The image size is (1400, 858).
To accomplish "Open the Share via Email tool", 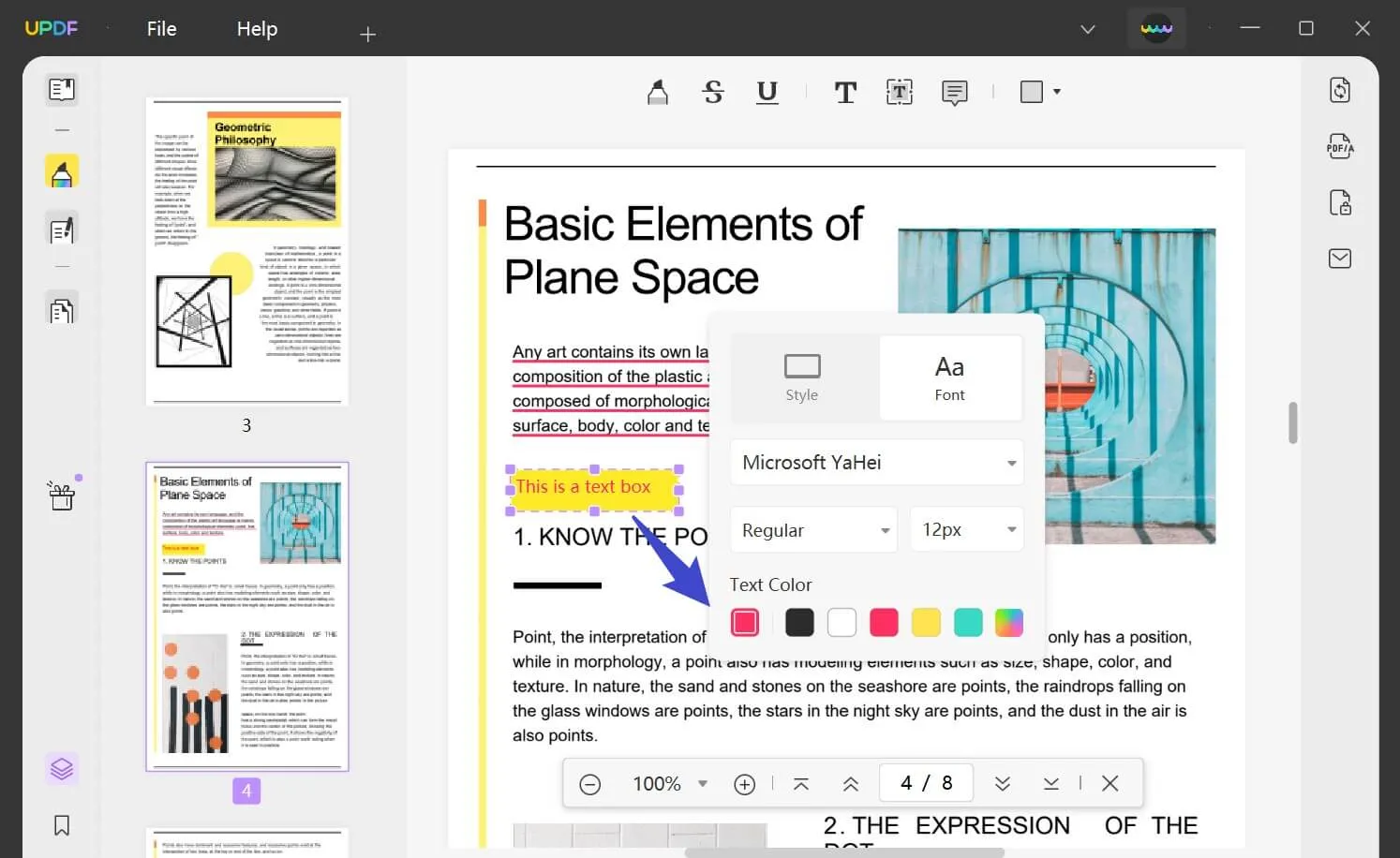I will [x=1340, y=258].
